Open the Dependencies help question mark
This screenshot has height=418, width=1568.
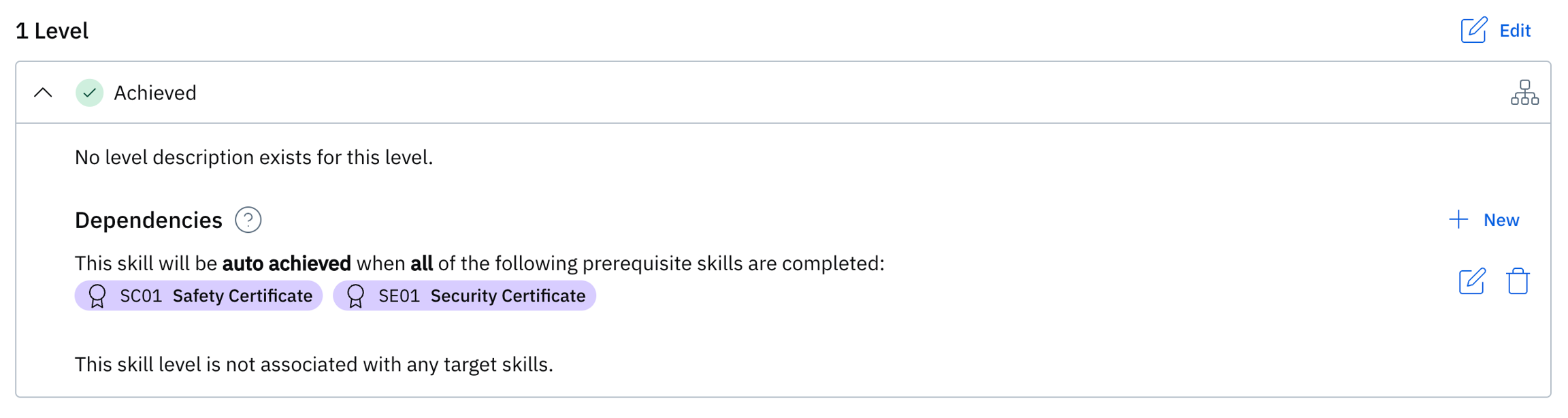[248, 220]
